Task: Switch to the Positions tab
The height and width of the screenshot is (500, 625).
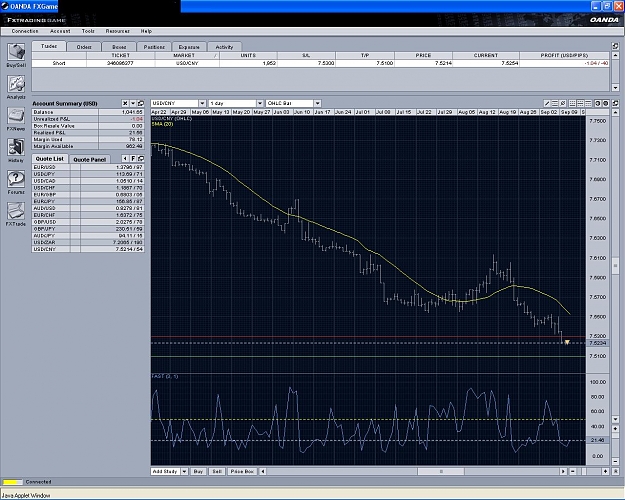Action: 154,47
